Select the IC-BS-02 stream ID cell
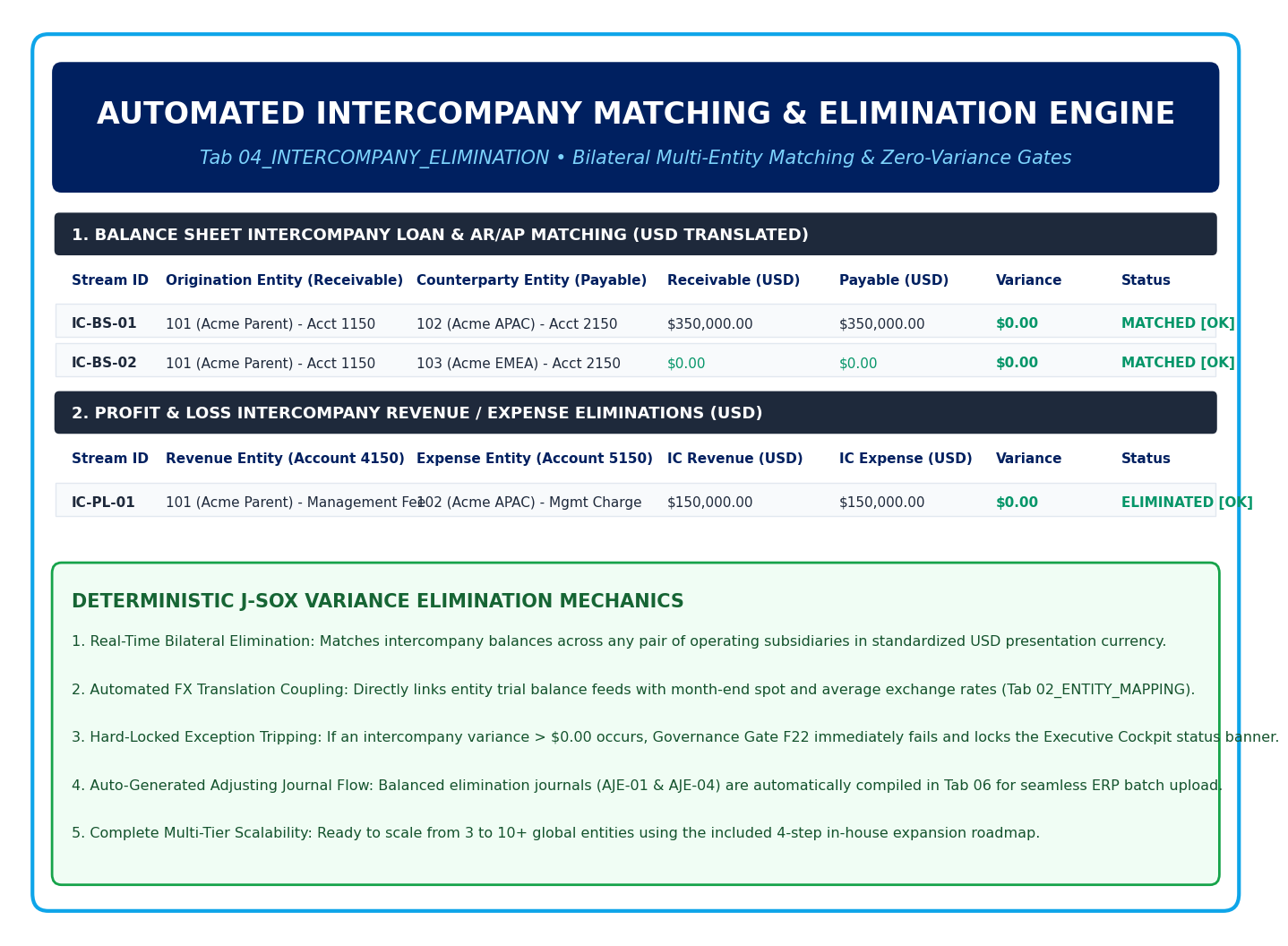 coord(104,363)
